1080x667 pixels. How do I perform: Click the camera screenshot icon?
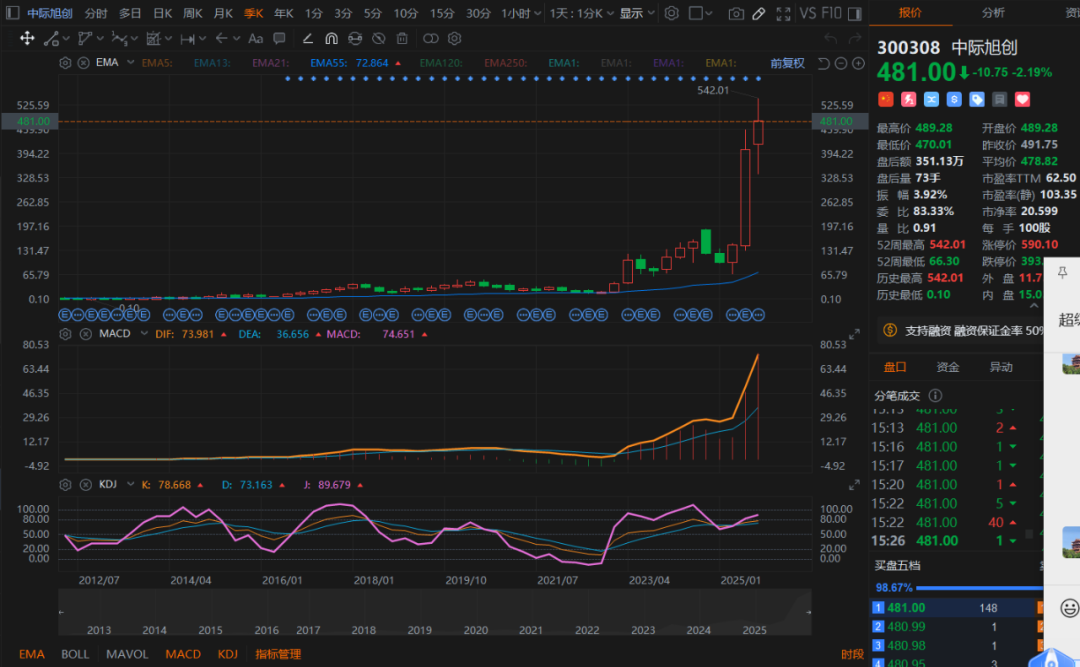(x=736, y=14)
